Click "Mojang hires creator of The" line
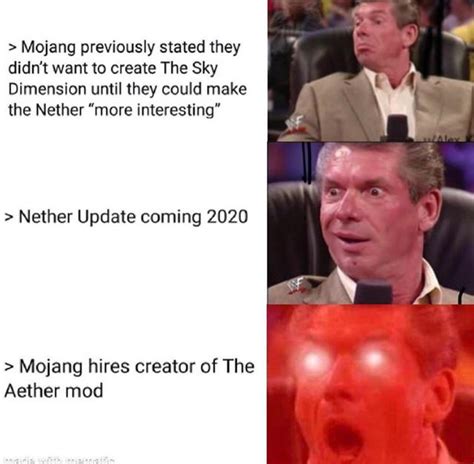474x464 pixels. click(x=129, y=366)
